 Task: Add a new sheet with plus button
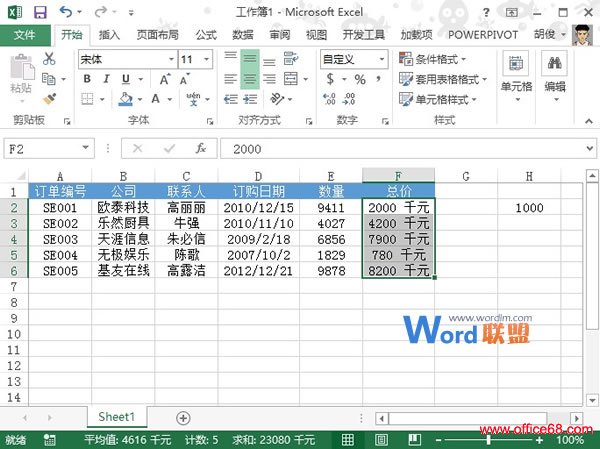(183, 418)
